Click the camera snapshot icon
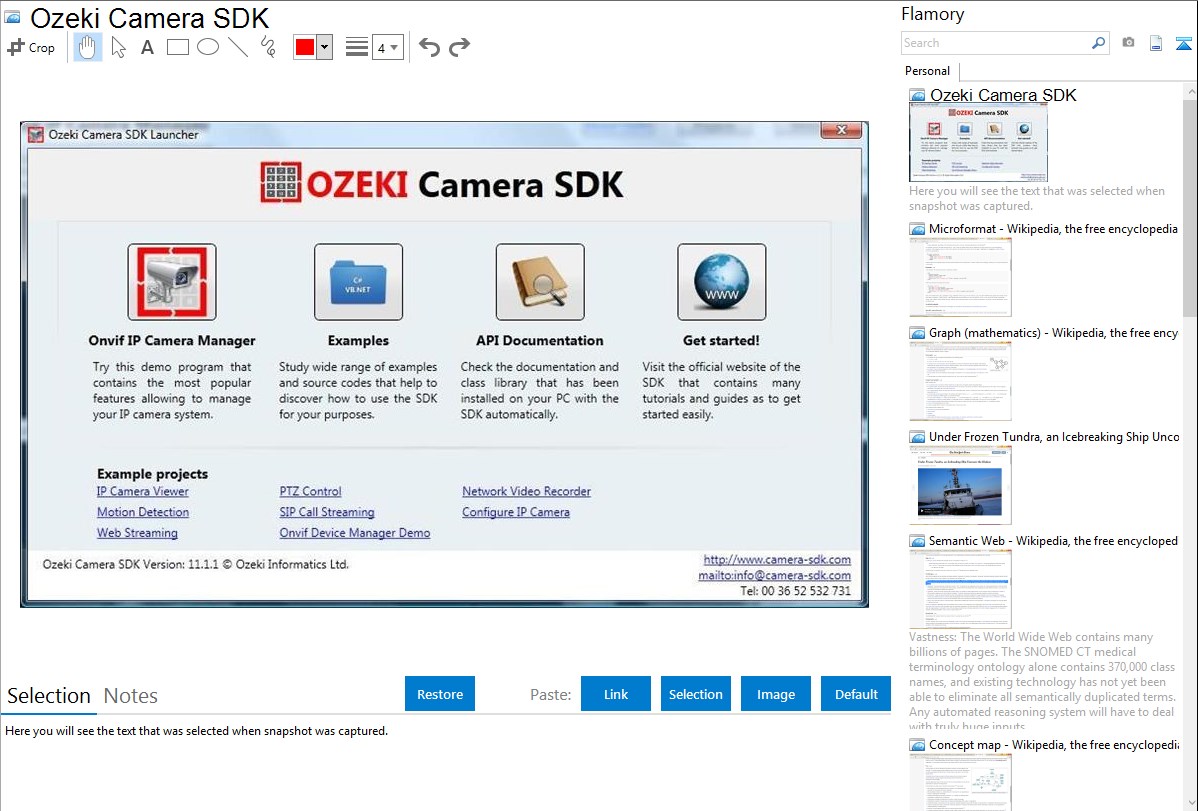This screenshot has width=1198, height=811. [x=1128, y=43]
